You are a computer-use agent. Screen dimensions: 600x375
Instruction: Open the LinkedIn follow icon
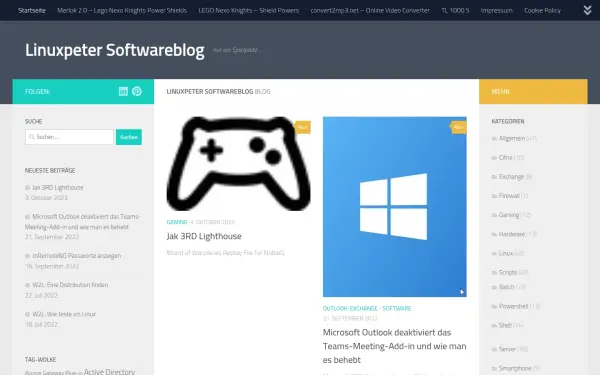click(x=123, y=91)
